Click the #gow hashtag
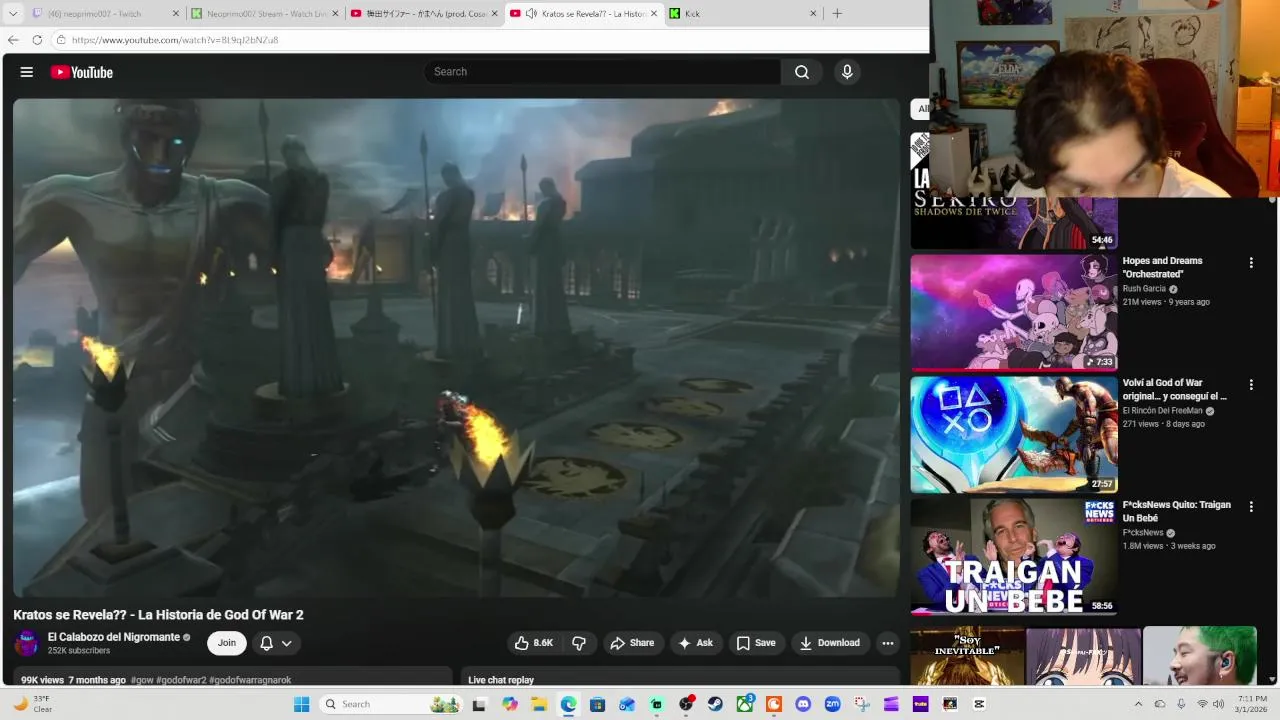This screenshot has width=1280, height=720. tap(142, 680)
